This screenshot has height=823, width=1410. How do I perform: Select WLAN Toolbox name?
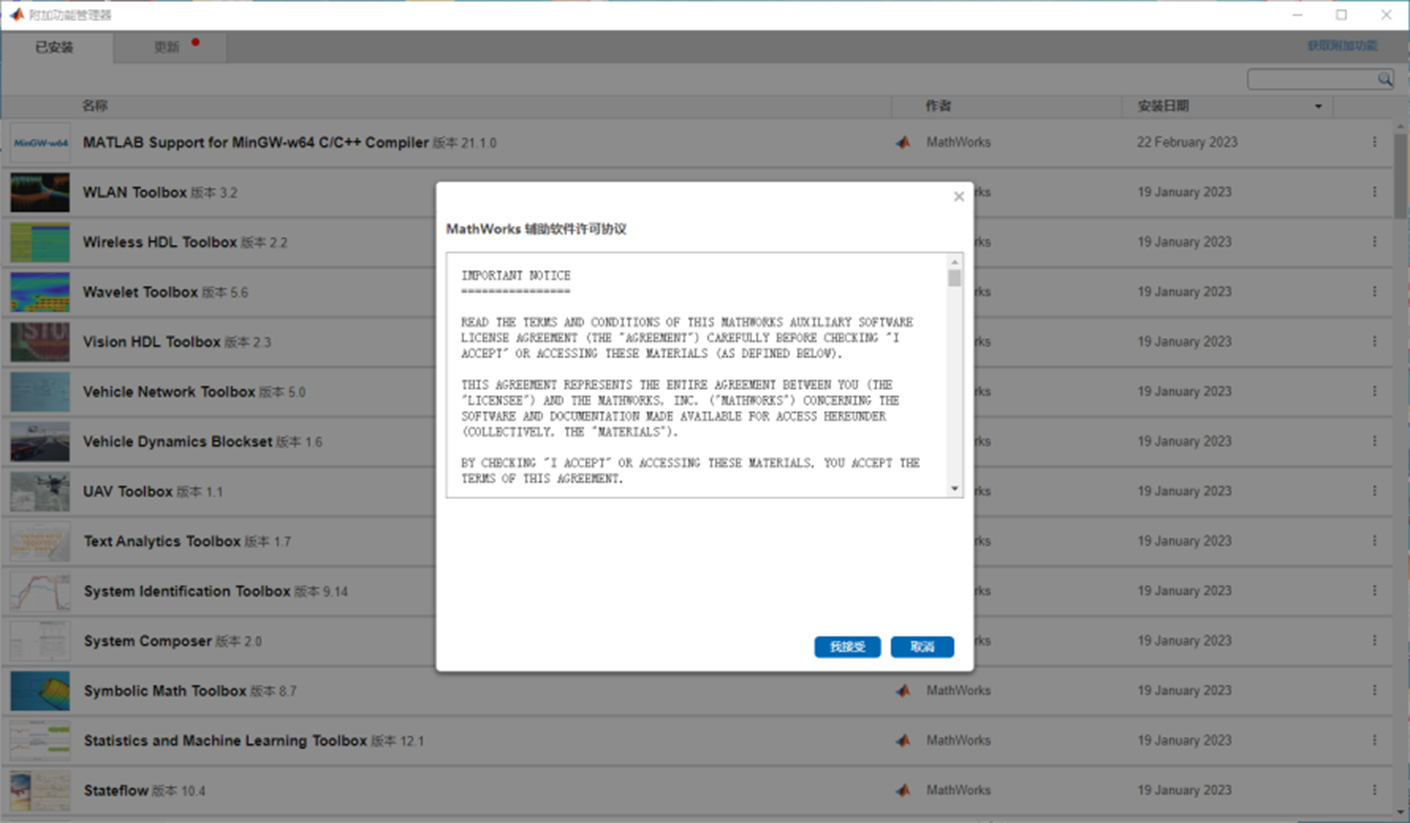(x=135, y=192)
